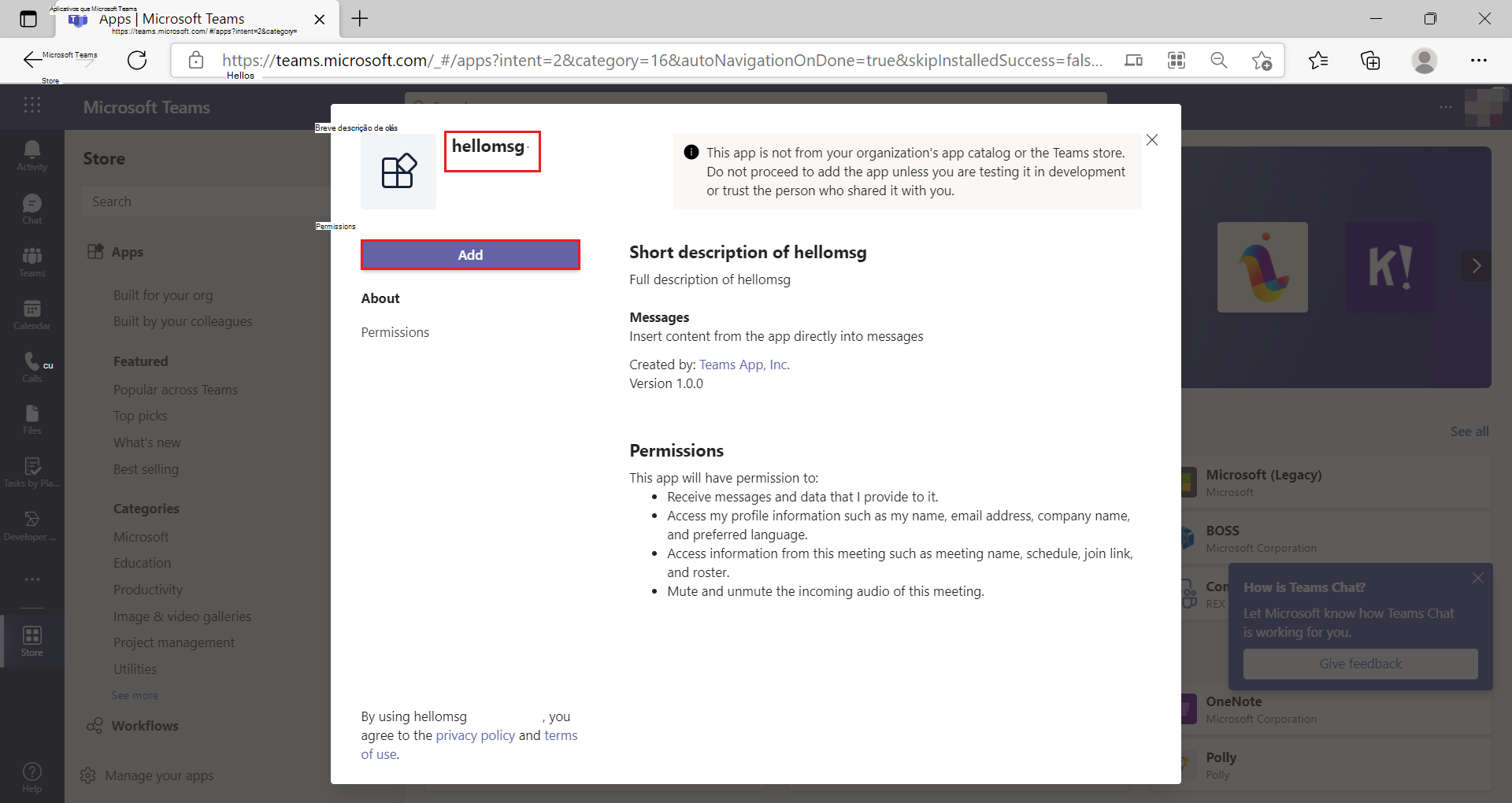Open browser profile avatar
Viewport: 1512px width, 803px height.
1424,61
